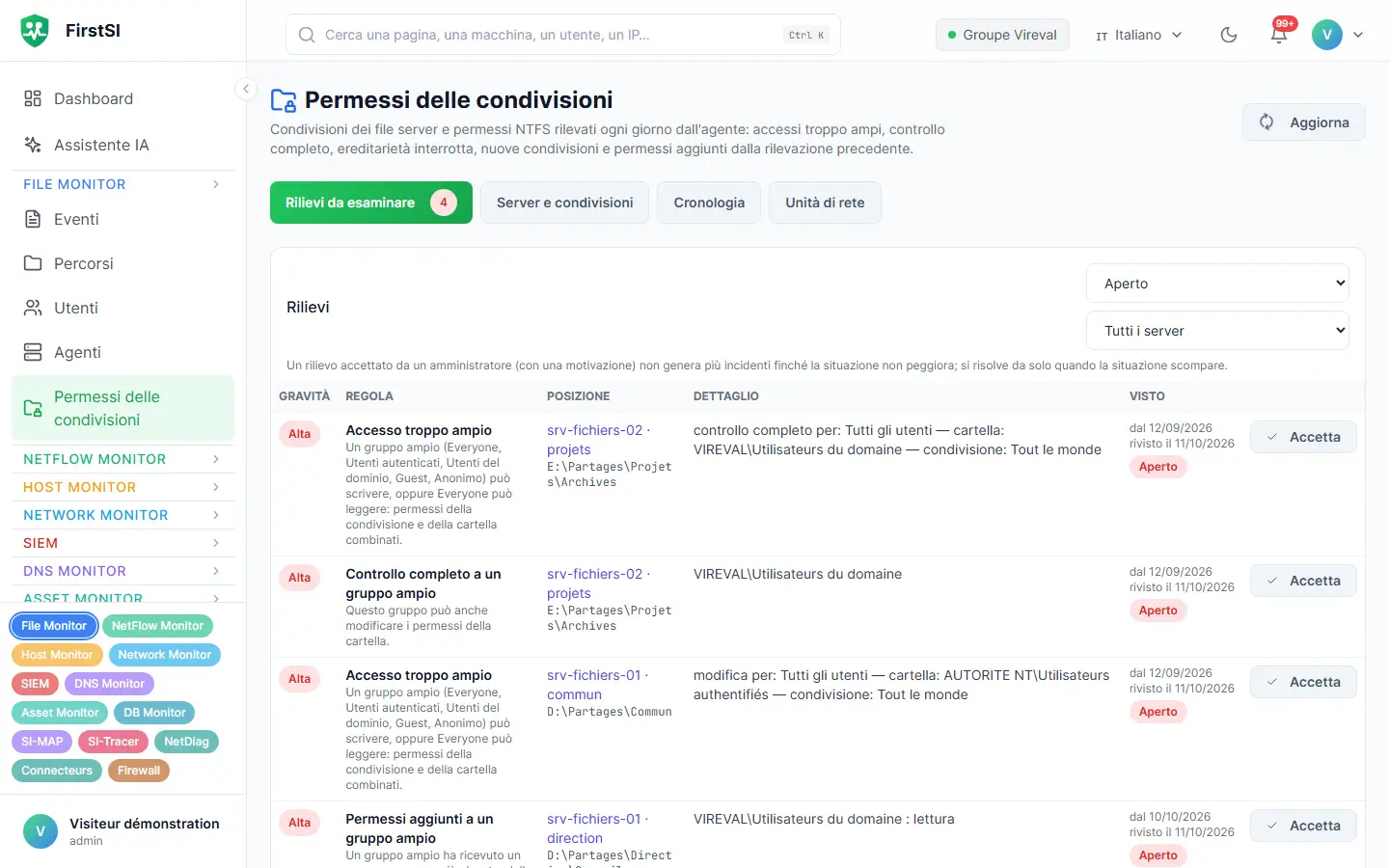Toggle Firewall filter chip
Image resolution: width=1389 pixels, height=868 pixels.
pos(139,771)
